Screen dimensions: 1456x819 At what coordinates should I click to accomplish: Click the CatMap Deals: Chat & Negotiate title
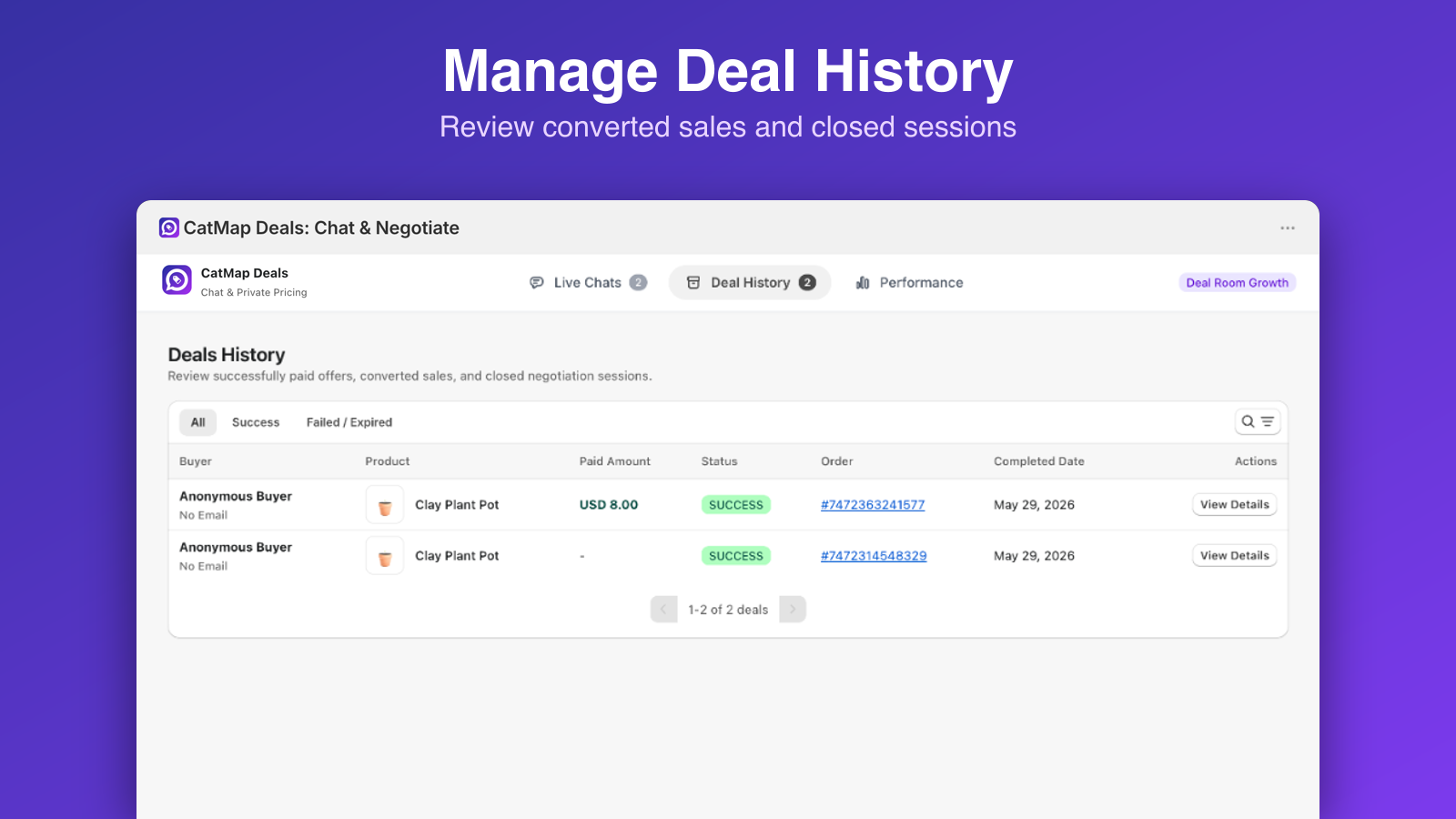pos(321,228)
